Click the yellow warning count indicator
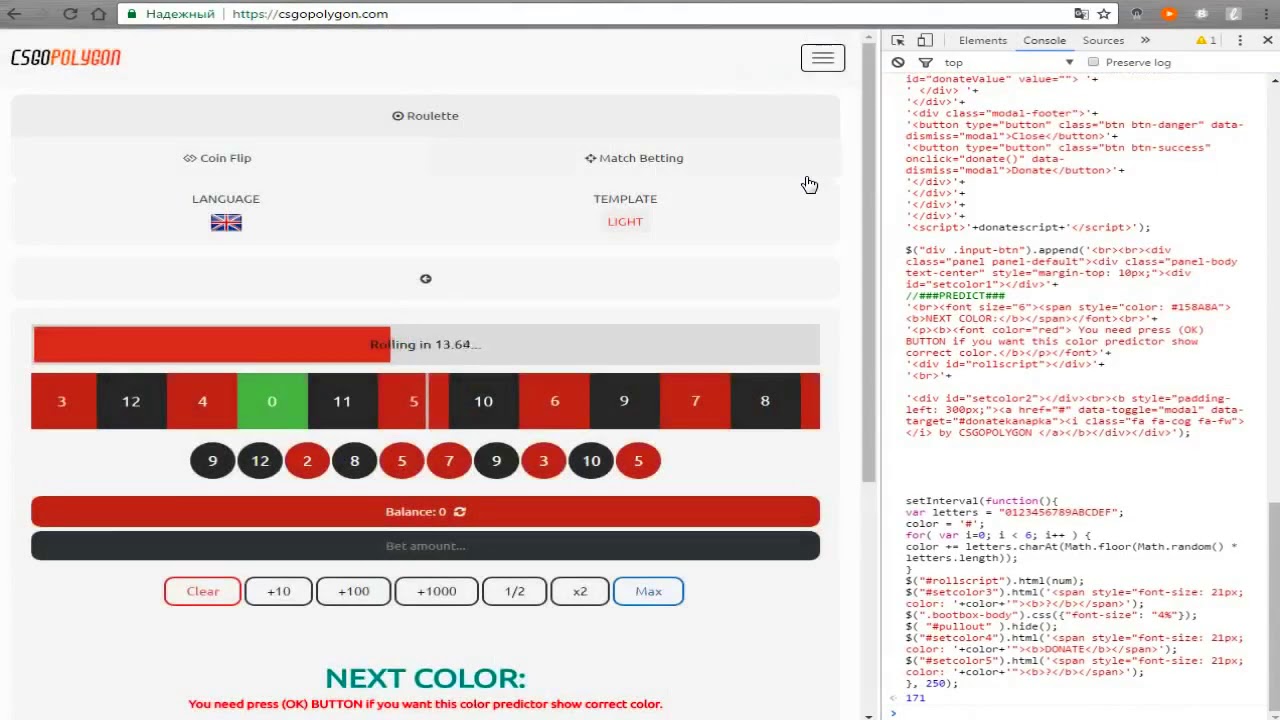Screen dimensions: 1280x720 click(x=1206, y=40)
